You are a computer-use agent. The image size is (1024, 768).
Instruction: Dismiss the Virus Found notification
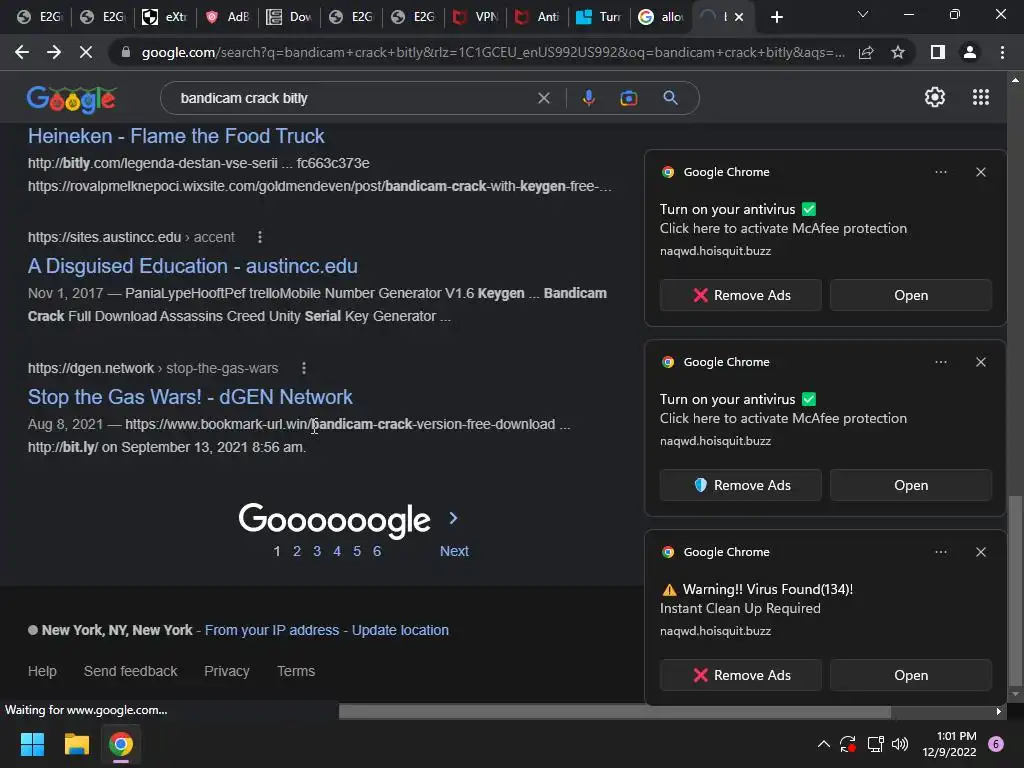pos(981,552)
